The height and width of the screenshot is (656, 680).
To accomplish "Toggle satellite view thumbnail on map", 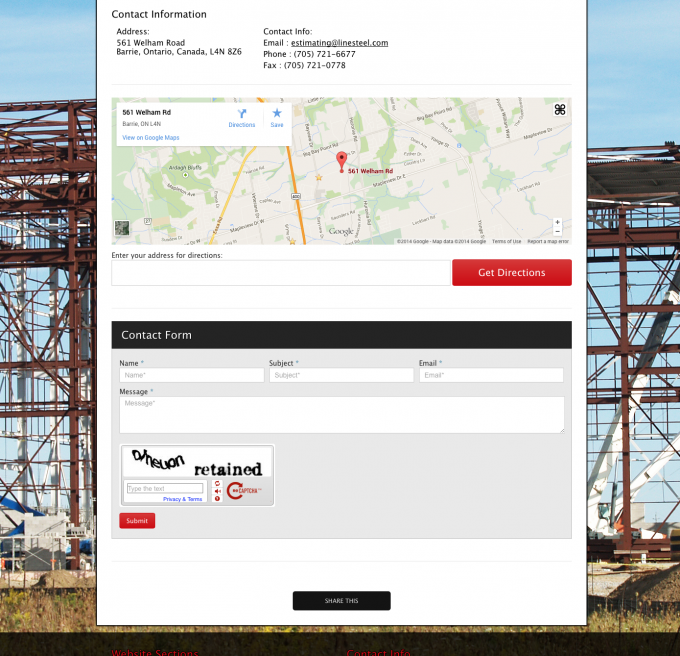I will [x=122, y=228].
